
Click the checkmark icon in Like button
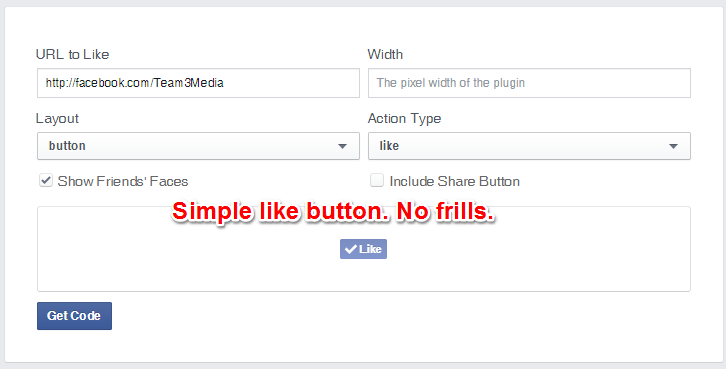coord(351,249)
